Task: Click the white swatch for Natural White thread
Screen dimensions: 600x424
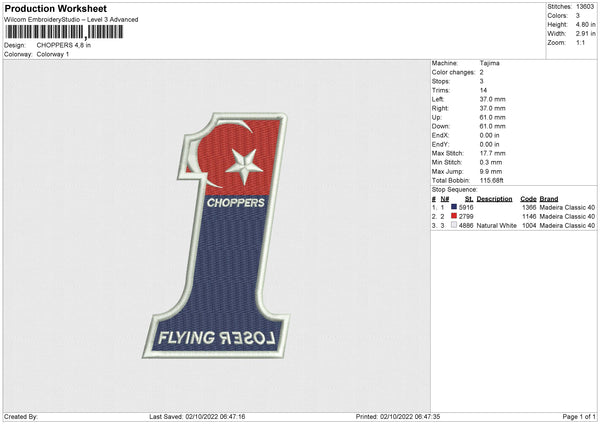Action: point(454,226)
